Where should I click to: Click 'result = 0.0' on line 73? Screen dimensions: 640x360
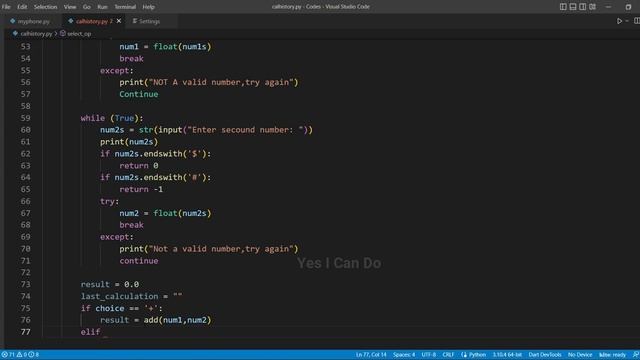click(110, 284)
